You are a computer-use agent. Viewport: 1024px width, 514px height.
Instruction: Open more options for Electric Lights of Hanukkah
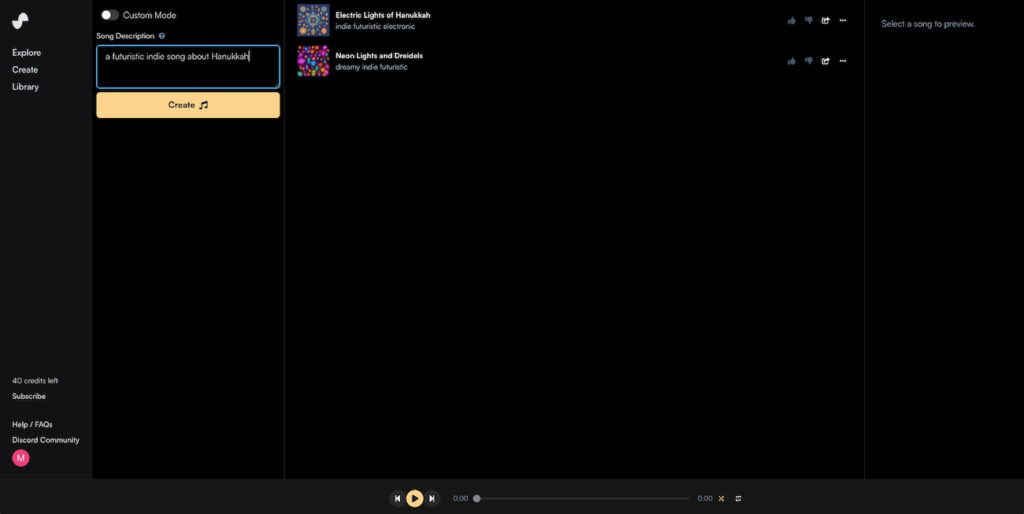click(842, 20)
